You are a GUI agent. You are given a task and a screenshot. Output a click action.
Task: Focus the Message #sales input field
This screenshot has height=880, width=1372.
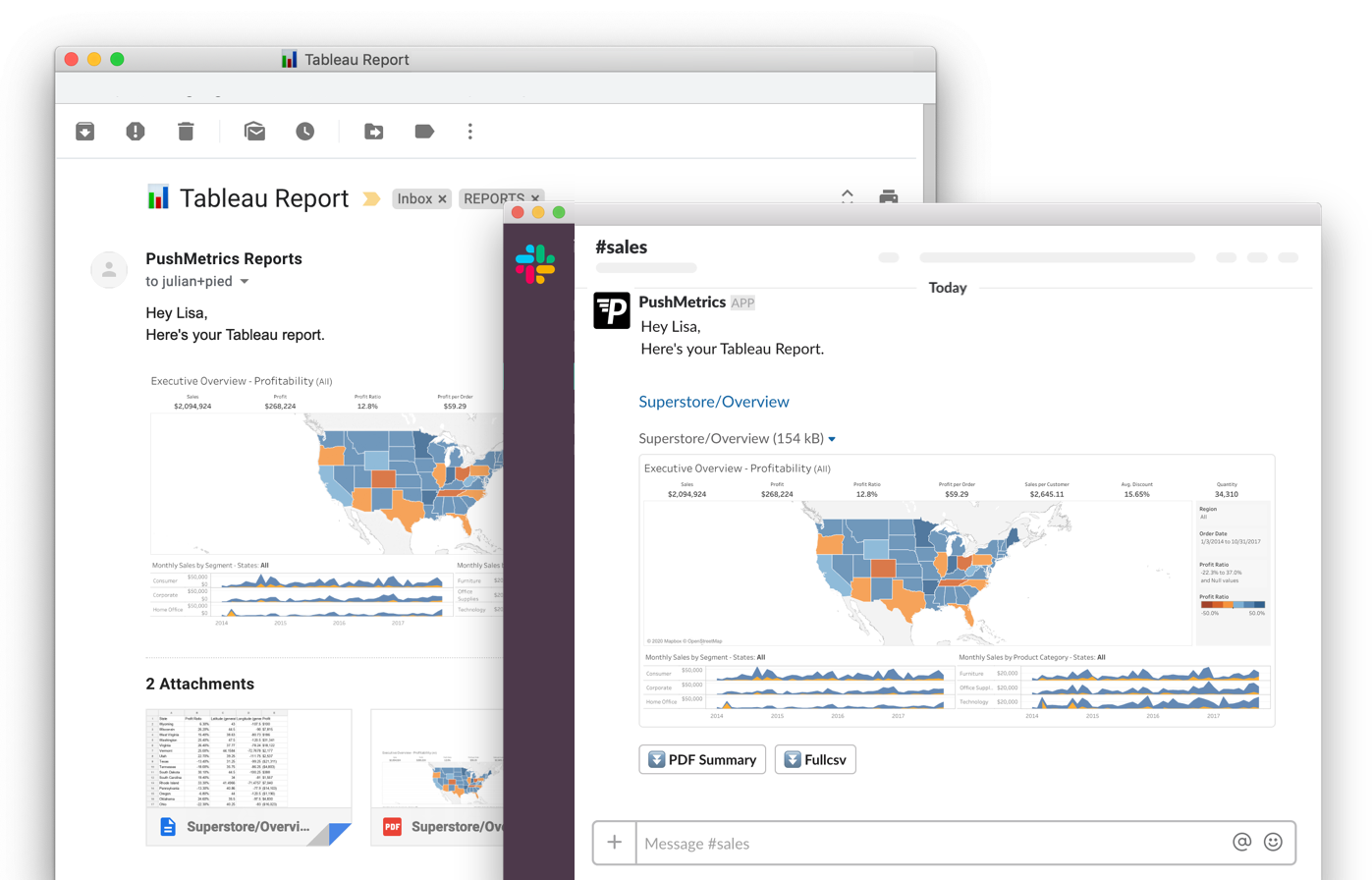click(933, 843)
